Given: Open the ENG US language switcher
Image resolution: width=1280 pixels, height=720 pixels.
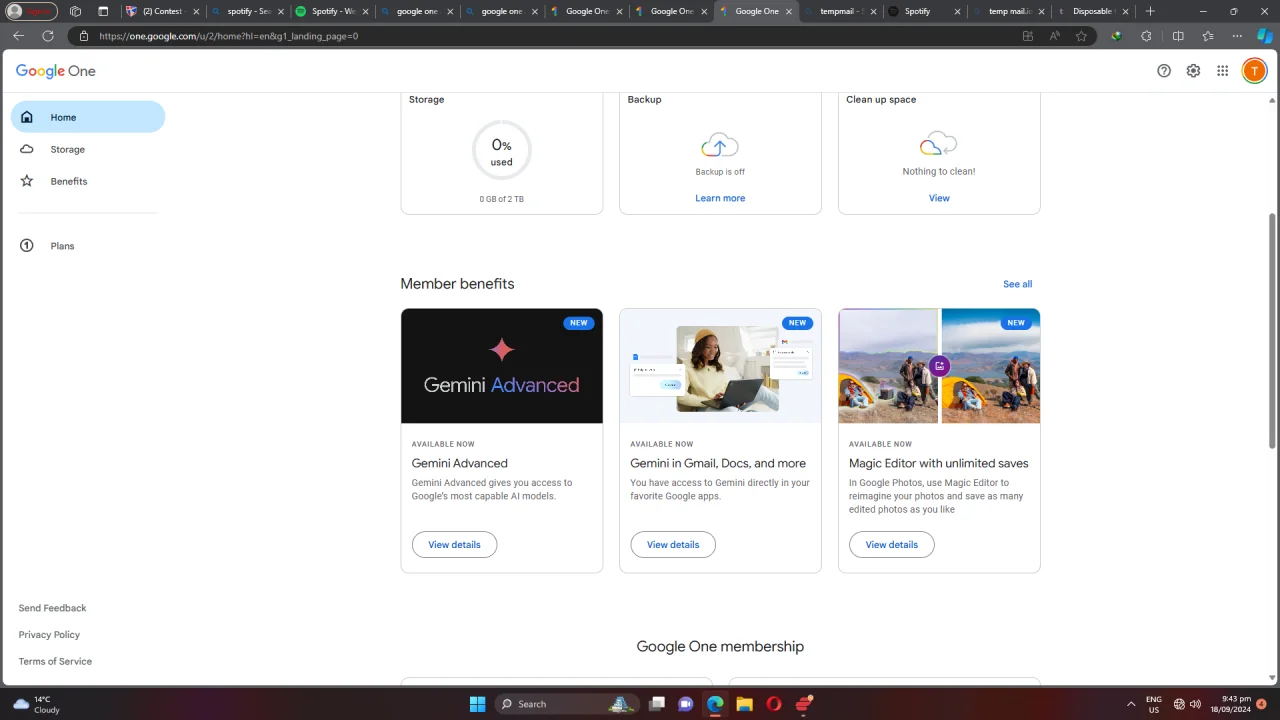Looking at the screenshot, I should (1153, 704).
